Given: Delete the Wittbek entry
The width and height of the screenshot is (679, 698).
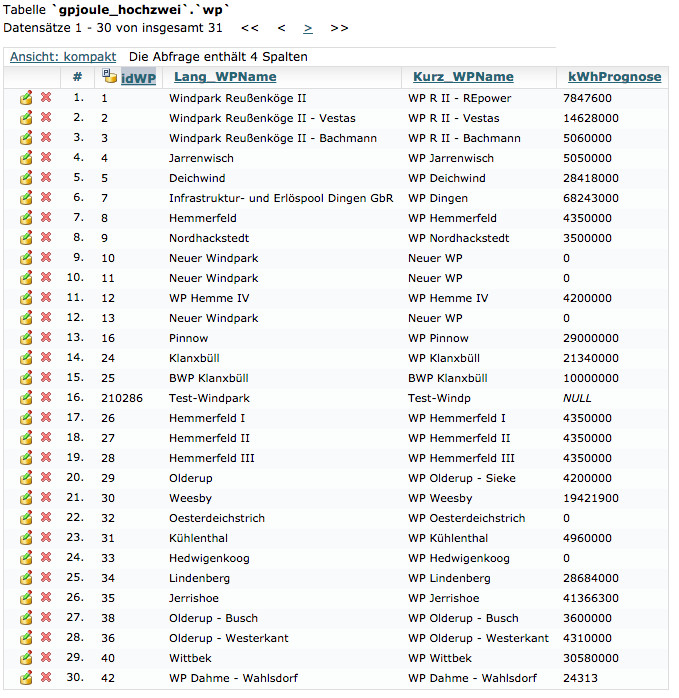Looking at the screenshot, I should click(46, 658).
